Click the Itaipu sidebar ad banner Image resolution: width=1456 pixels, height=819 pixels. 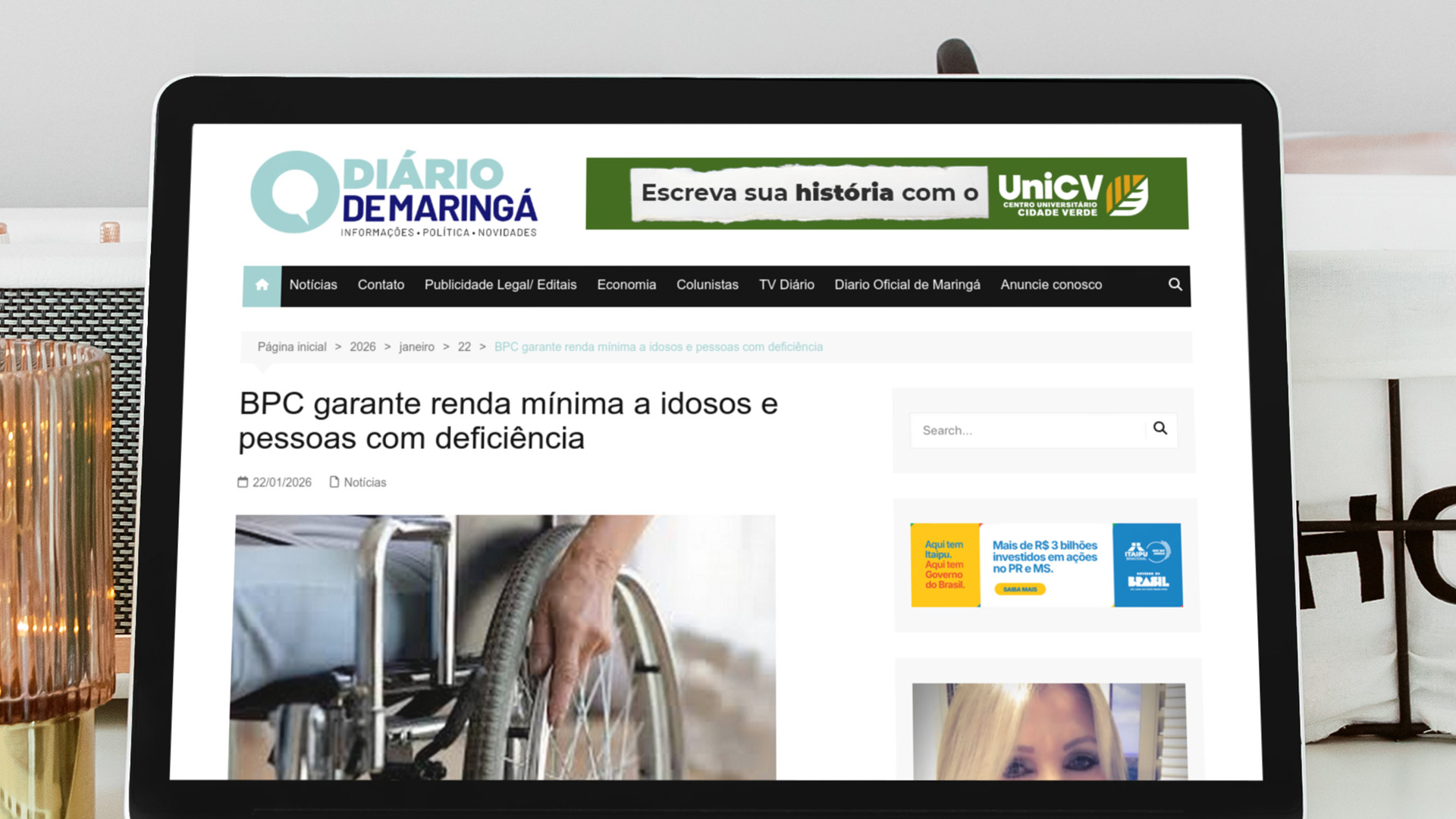point(1046,565)
